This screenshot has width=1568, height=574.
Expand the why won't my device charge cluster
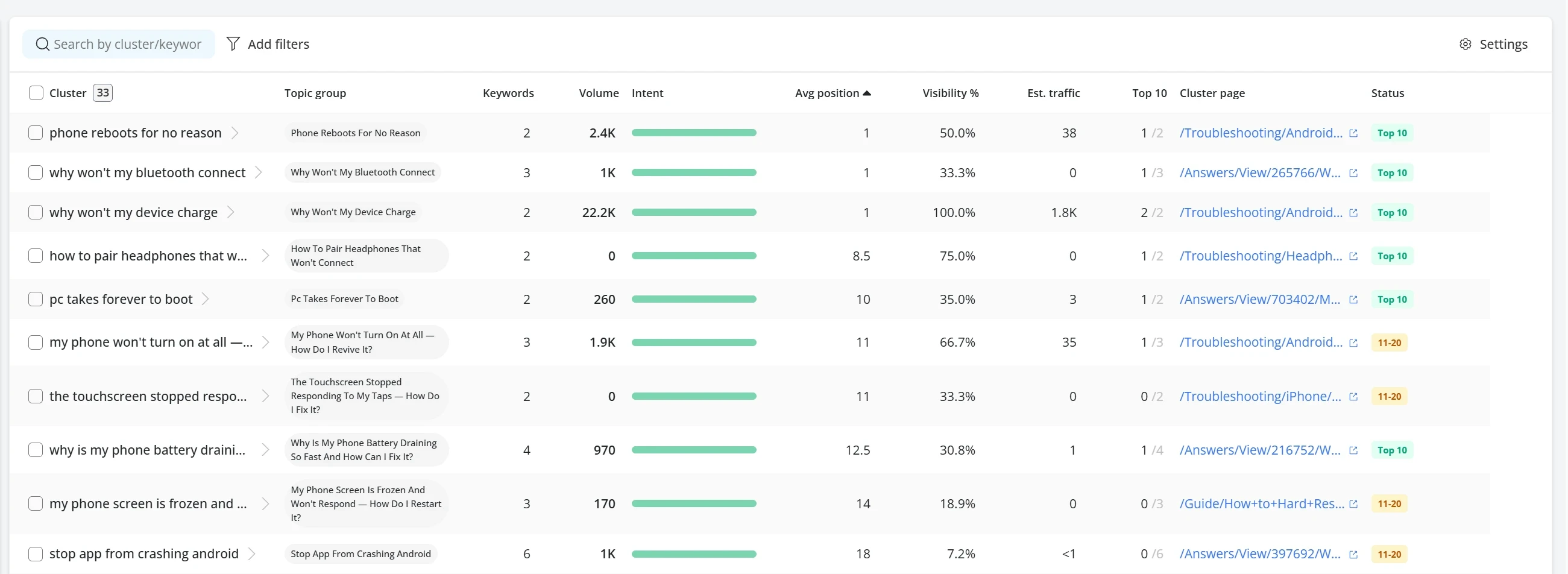coord(231,212)
